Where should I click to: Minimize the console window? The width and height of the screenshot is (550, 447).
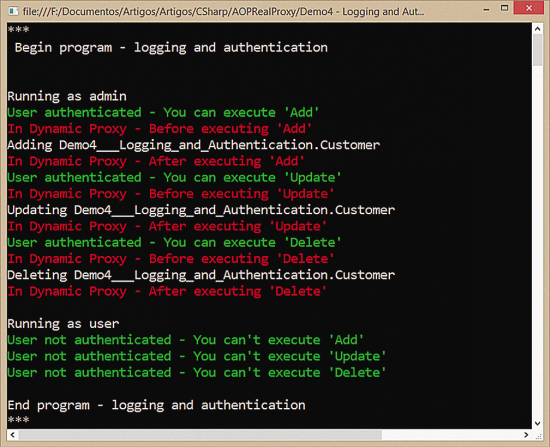pos(486,9)
